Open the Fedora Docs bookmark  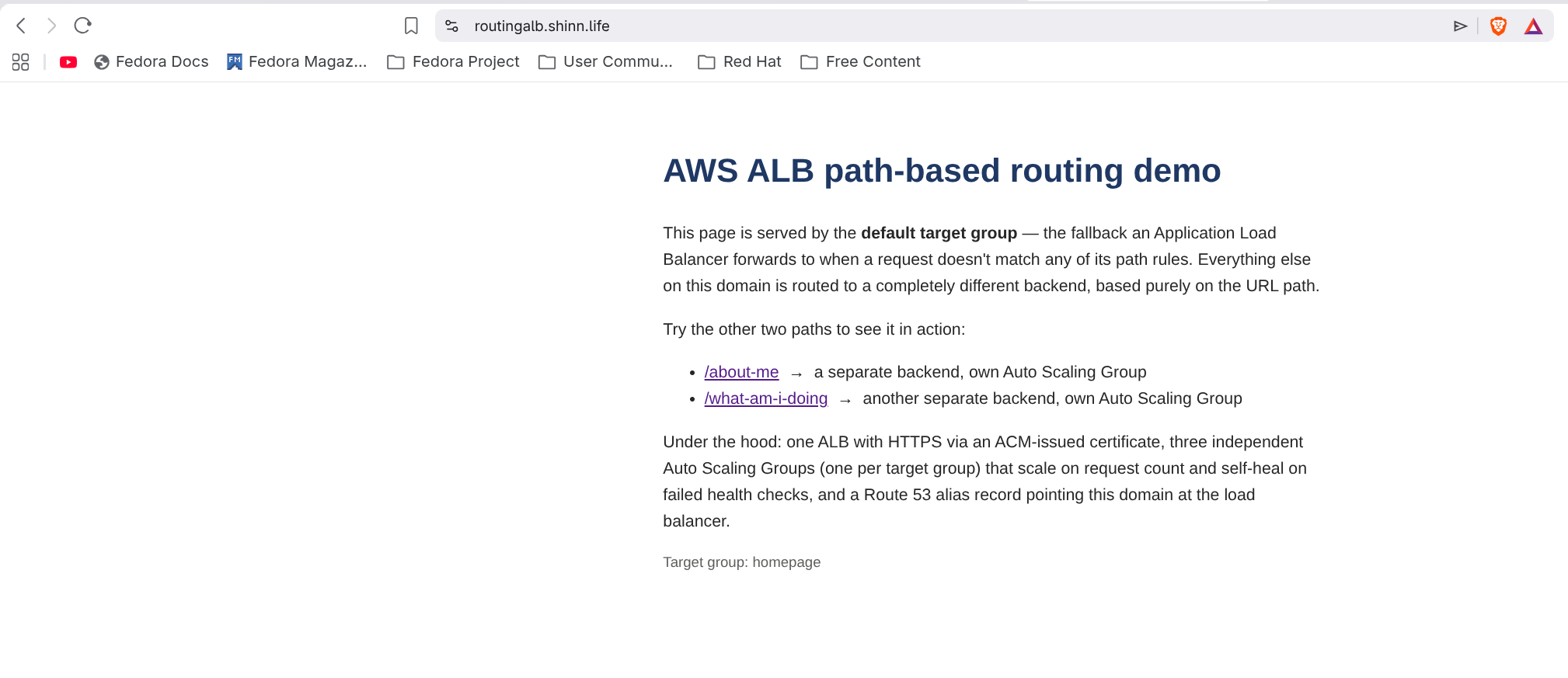pos(152,62)
